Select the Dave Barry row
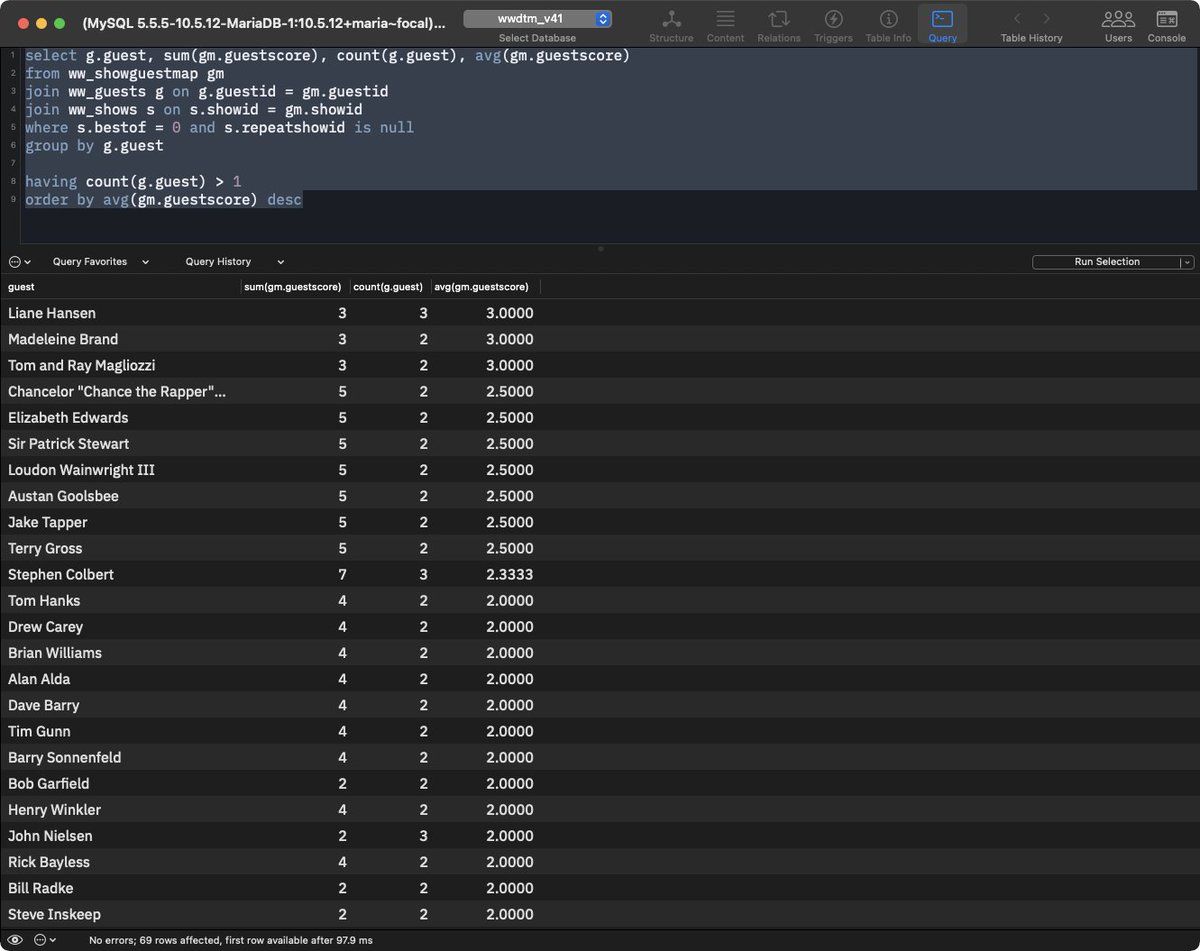Viewport: 1200px width, 951px height. pyautogui.click(x=600, y=705)
